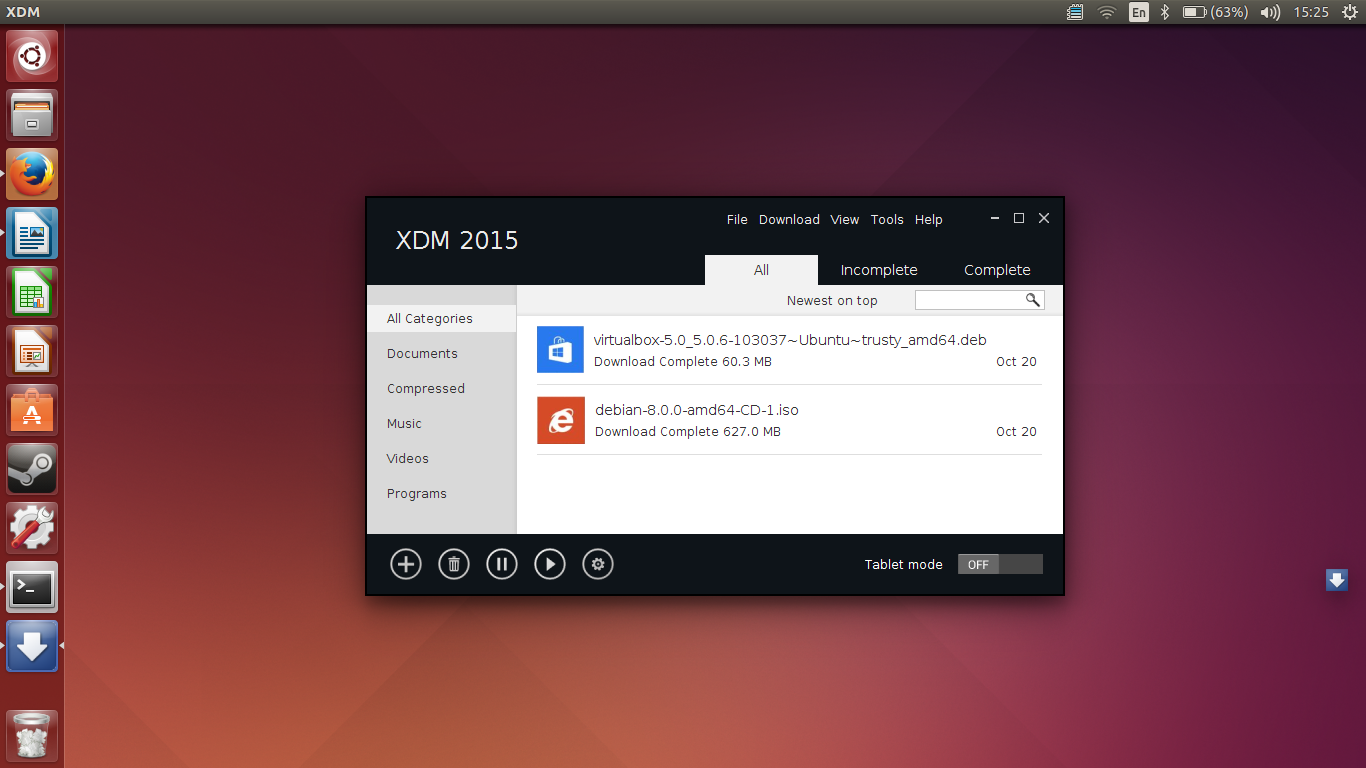Open LibreOffice Writer in launcher
1366x768 pixels.
click(32, 233)
